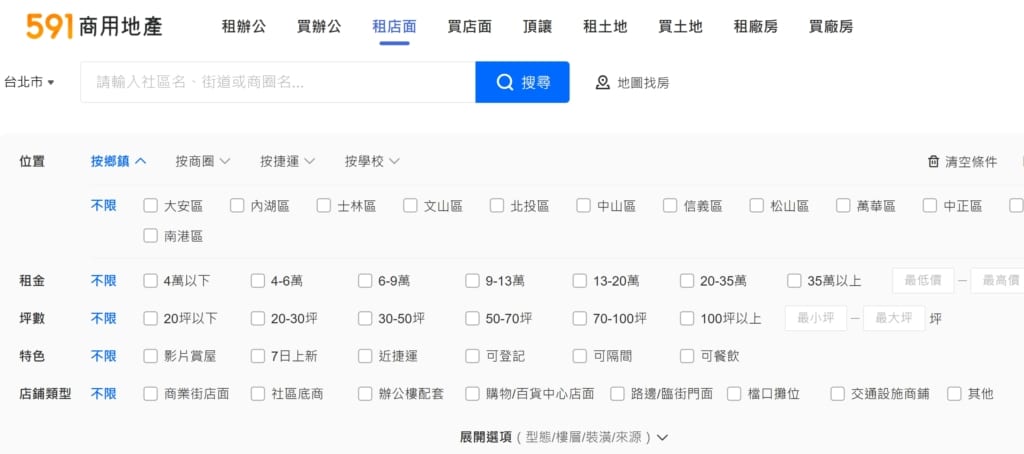Check the 內湖區 checkbox
The image size is (1024, 454).
tap(237, 206)
